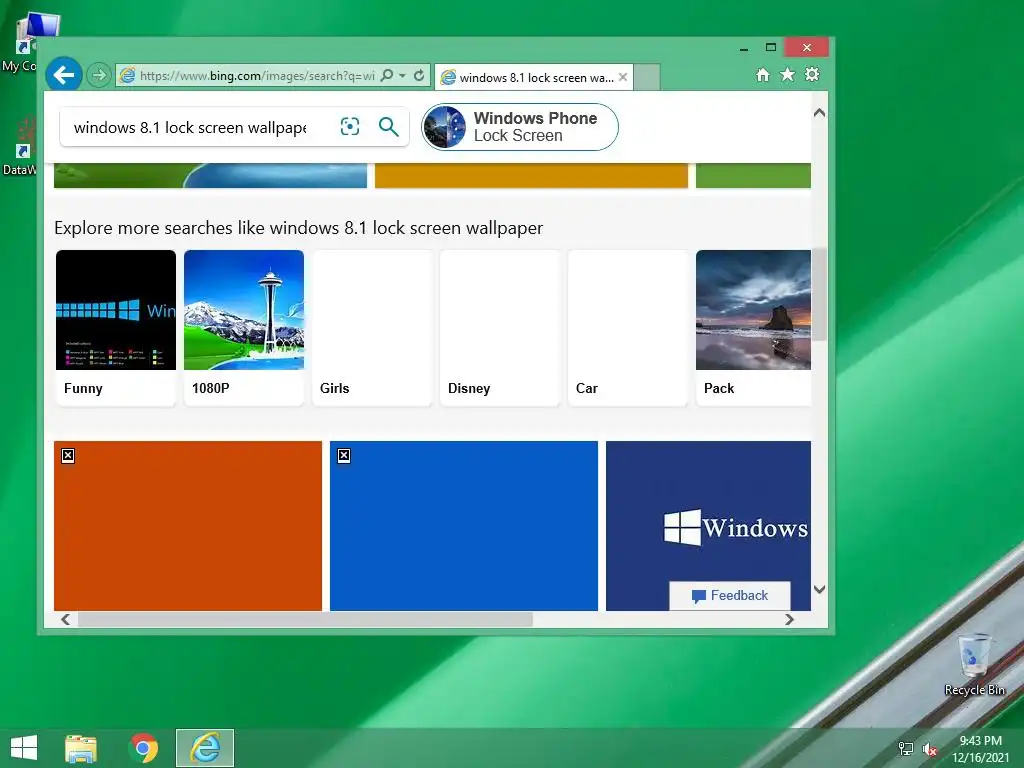The image size is (1024, 768).
Task: Select the DataW desktop shortcut
Action: click(x=20, y=147)
